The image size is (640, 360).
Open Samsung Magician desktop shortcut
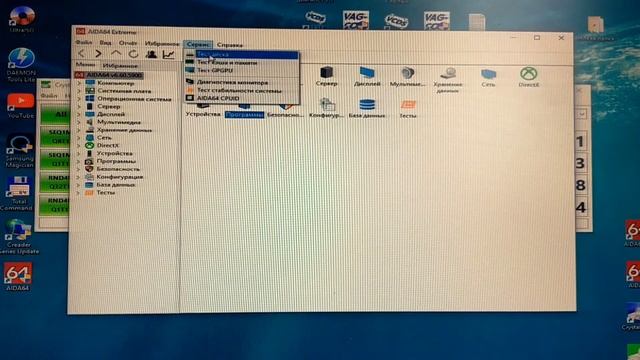point(20,151)
